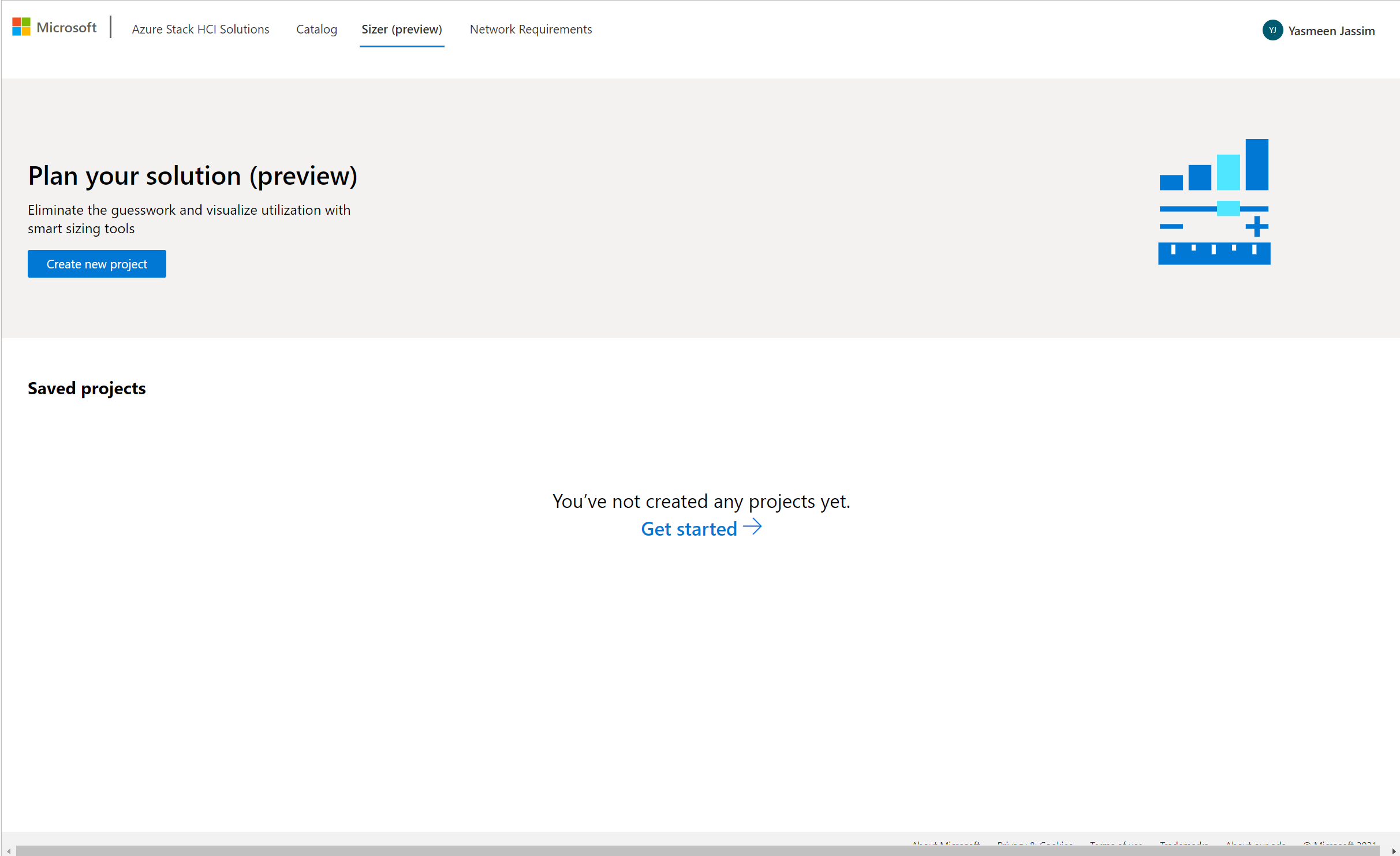Click the YJ user avatar circle
1400x856 pixels.
coord(1272,30)
